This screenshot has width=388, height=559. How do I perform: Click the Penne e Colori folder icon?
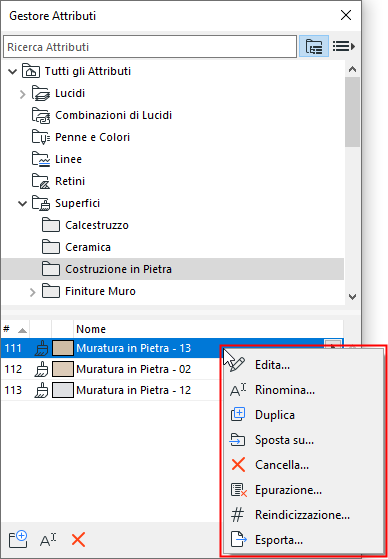pyautogui.click(x=41, y=137)
